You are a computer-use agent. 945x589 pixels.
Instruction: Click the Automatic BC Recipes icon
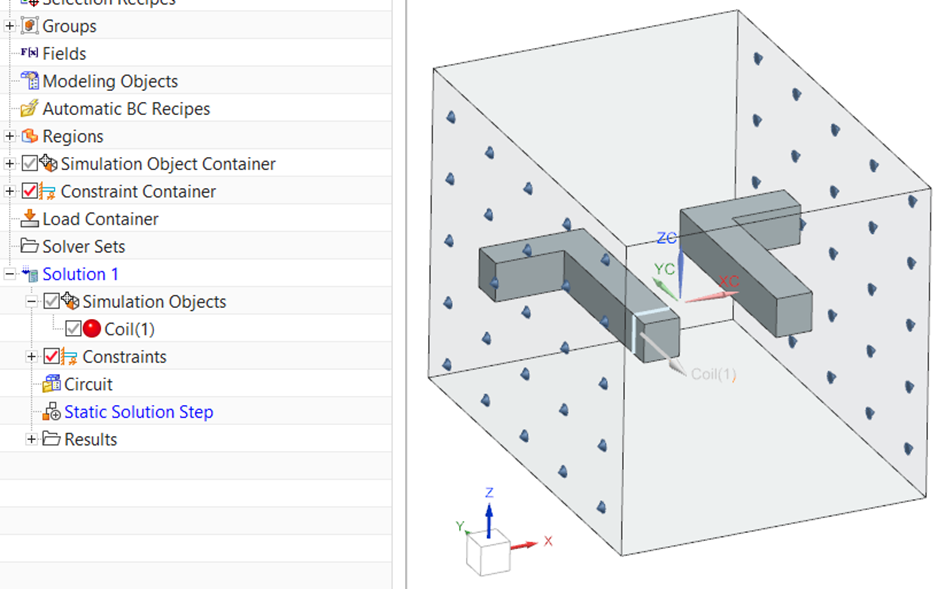pos(27,108)
